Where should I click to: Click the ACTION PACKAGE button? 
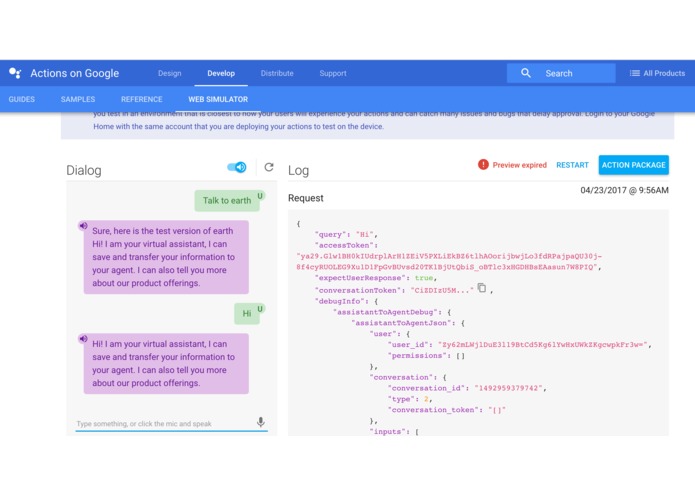coord(633,165)
